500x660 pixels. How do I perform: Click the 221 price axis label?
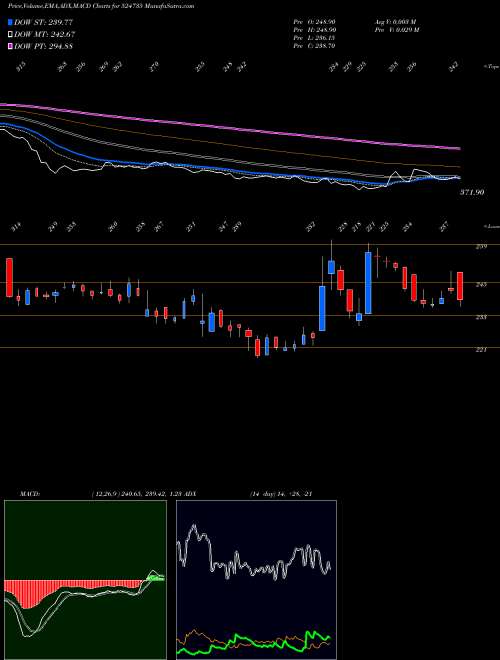point(481,349)
